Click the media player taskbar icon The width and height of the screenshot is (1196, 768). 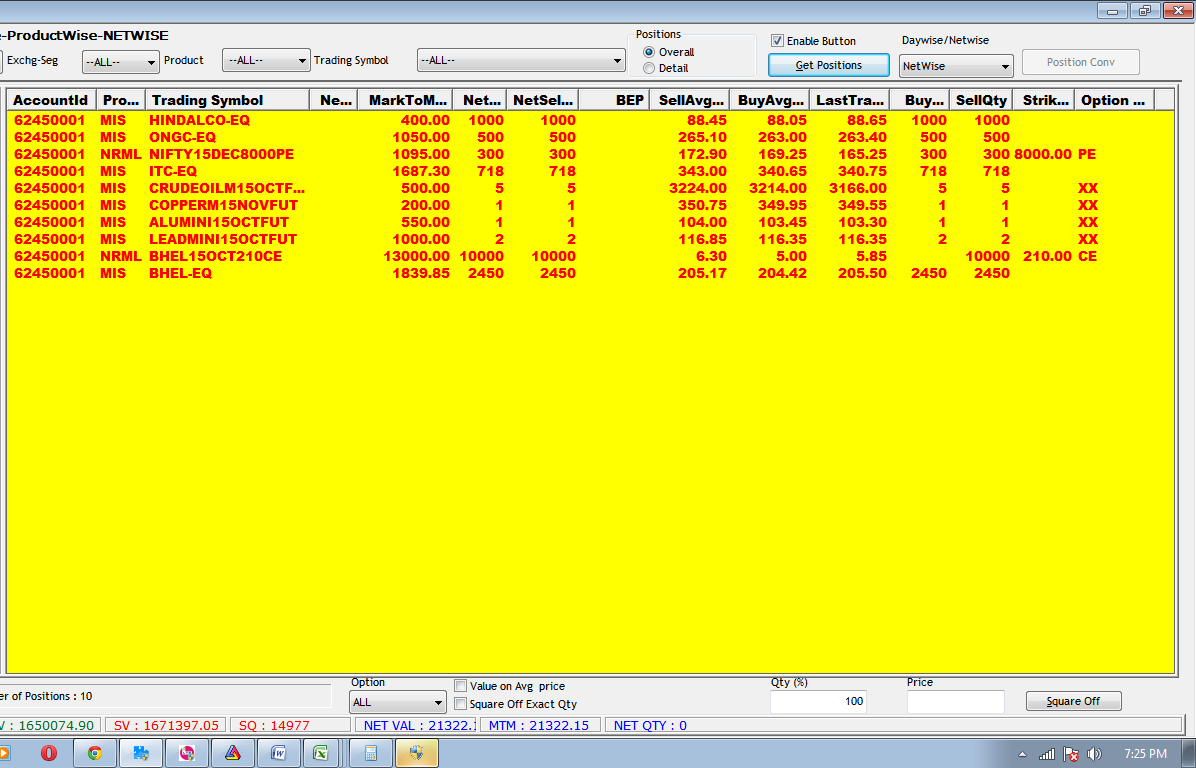tap(5, 754)
